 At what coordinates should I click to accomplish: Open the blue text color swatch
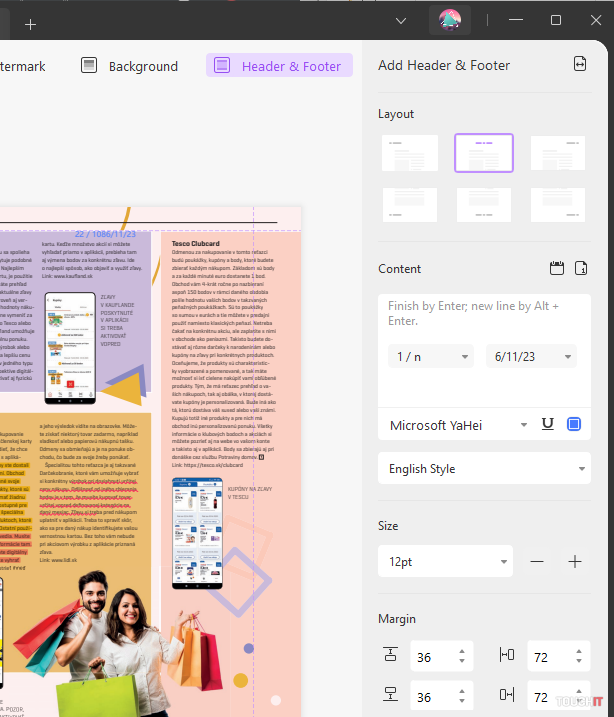[574, 424]
